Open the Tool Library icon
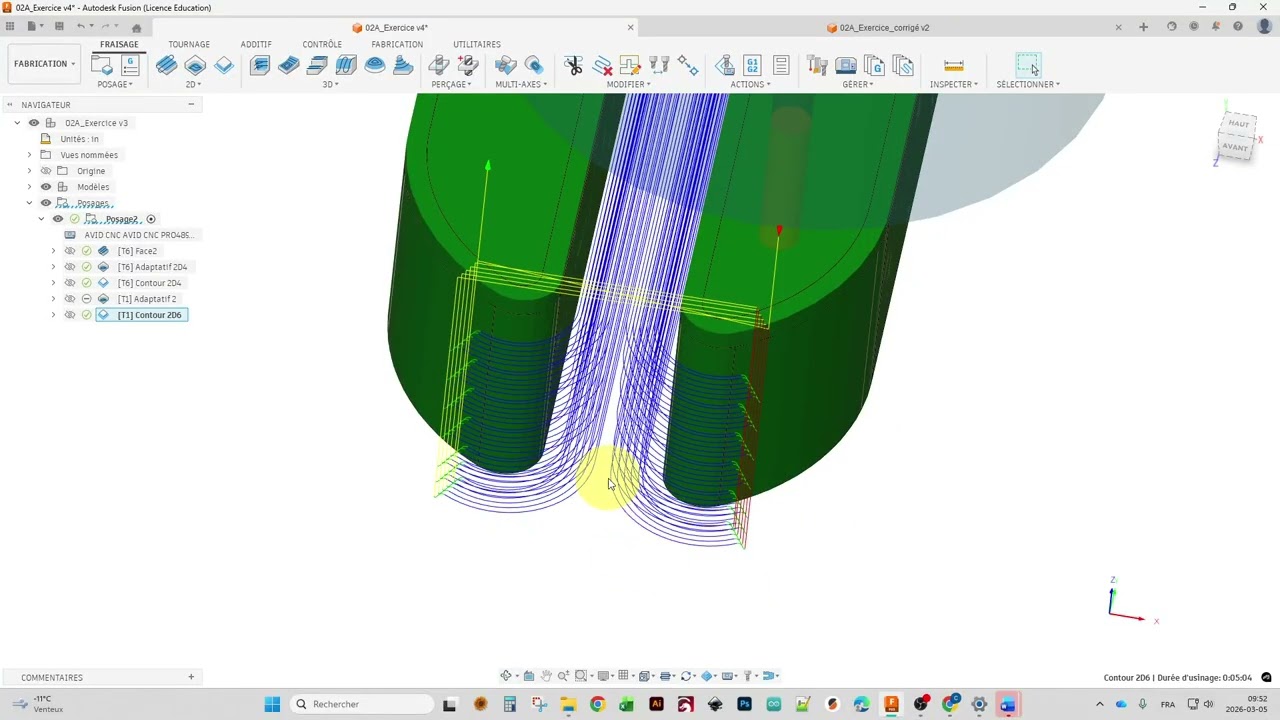The image size is (1280, 720). coord(817,65)
